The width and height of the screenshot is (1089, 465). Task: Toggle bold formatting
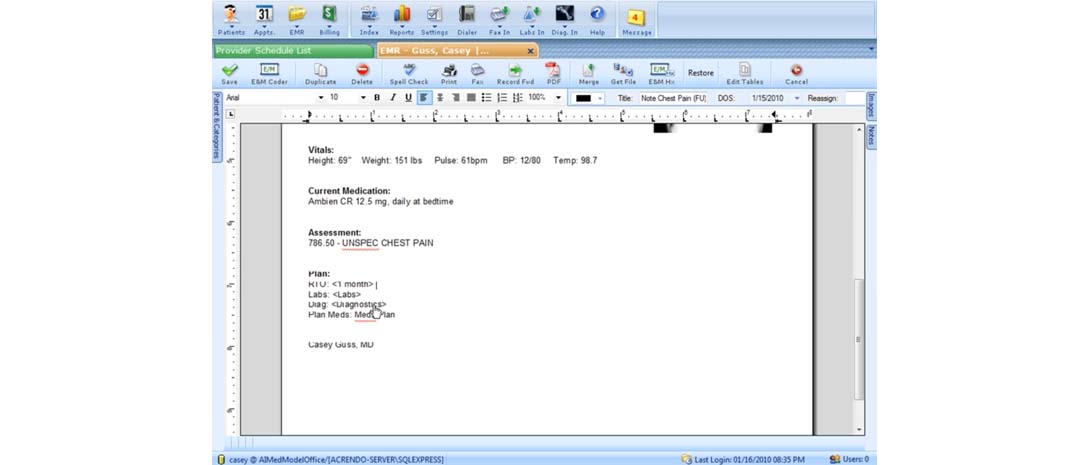(377, 98)
